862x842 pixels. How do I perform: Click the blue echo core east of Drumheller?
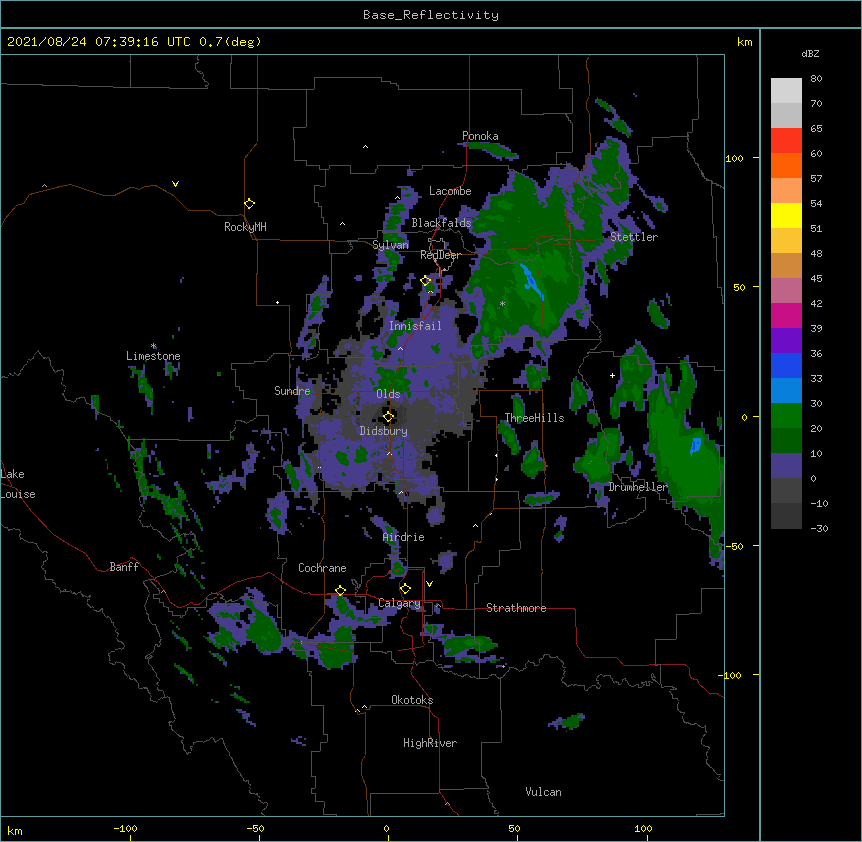pos(695,445)
